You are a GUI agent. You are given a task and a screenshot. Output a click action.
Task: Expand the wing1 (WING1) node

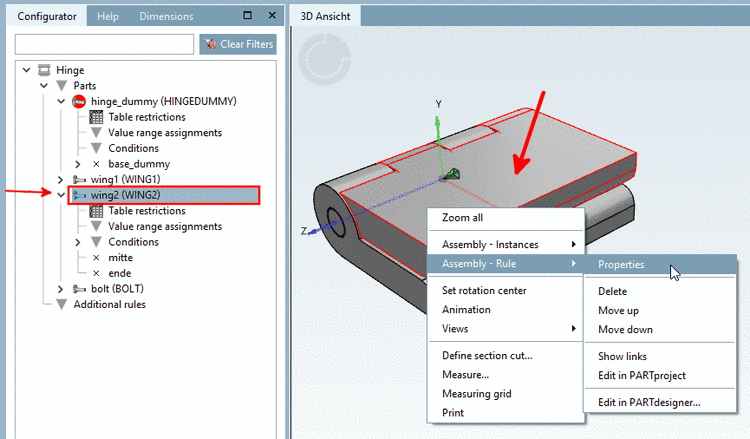pos(60,180)
